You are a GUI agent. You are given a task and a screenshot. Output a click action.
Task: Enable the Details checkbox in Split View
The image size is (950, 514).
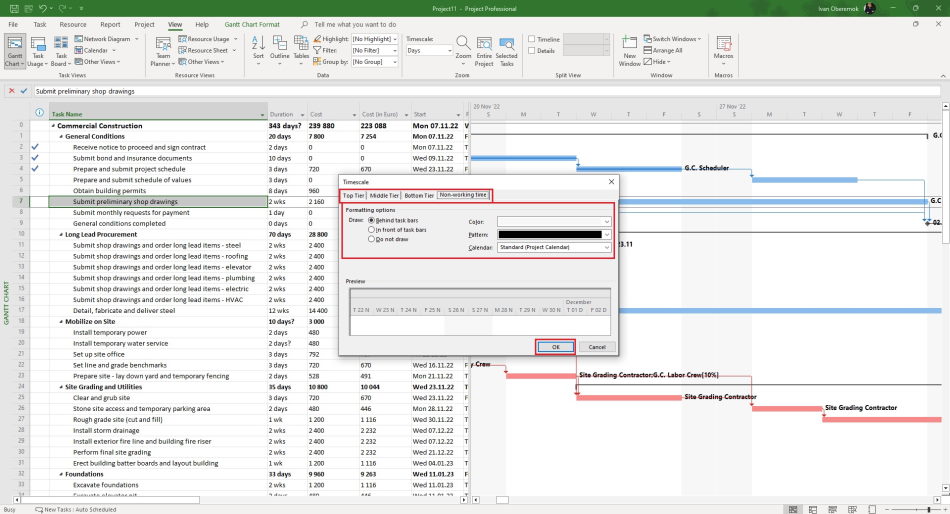pyautogui.click(x=532, y=51)
